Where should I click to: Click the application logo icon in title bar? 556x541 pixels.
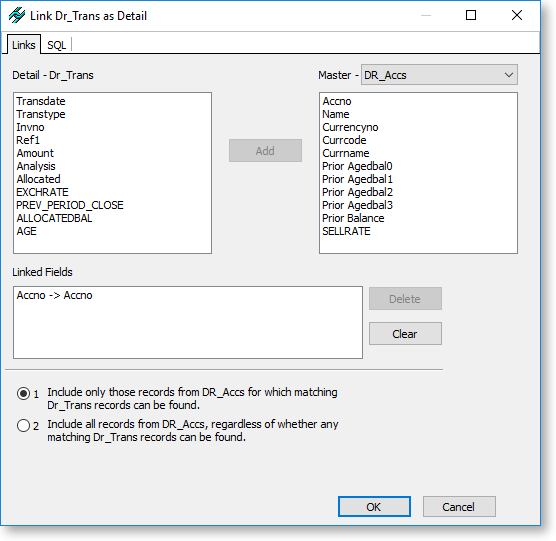tap(17, 16)
